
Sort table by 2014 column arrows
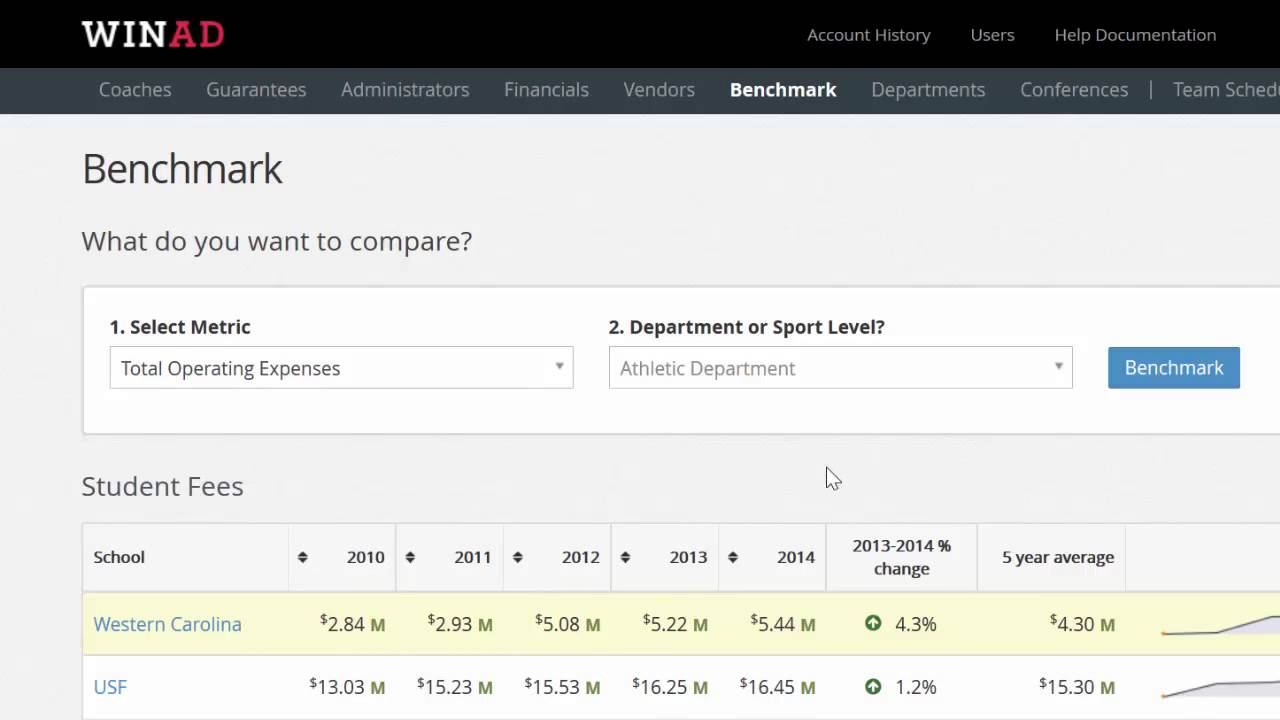click(x=733, y=558)
